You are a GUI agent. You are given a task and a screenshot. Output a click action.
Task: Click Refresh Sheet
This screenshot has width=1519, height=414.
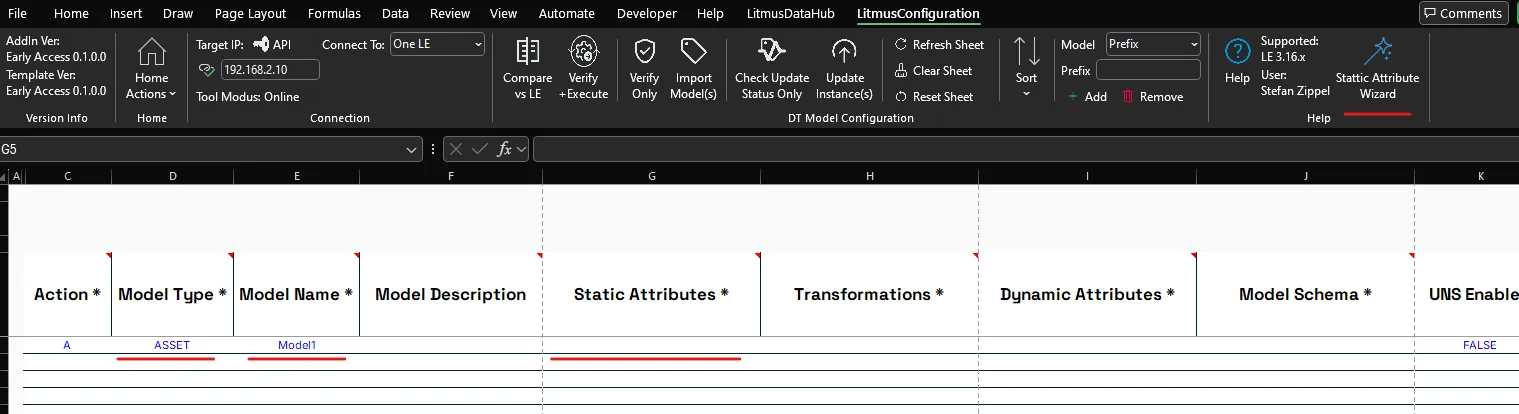click(938, 45)
